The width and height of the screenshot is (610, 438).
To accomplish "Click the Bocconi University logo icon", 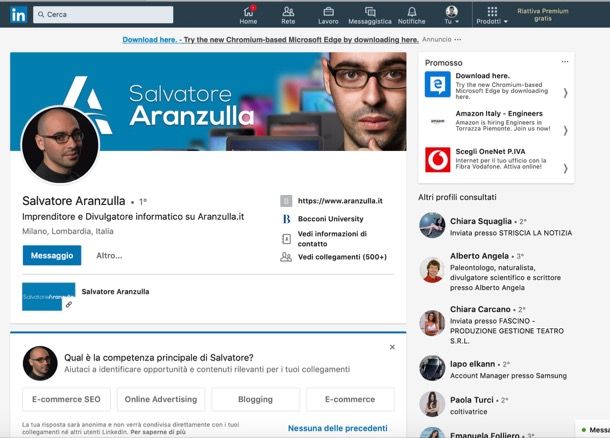I will coord(286,219).
